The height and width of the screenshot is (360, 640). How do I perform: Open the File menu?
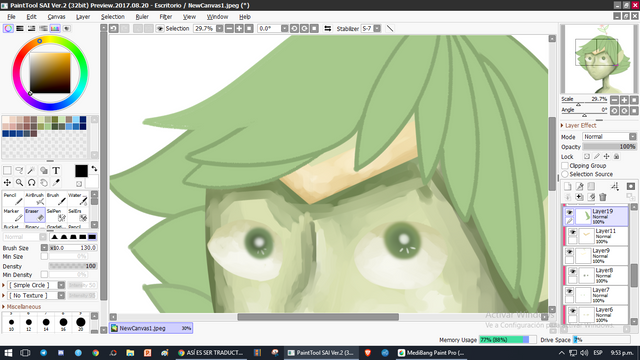11,17
